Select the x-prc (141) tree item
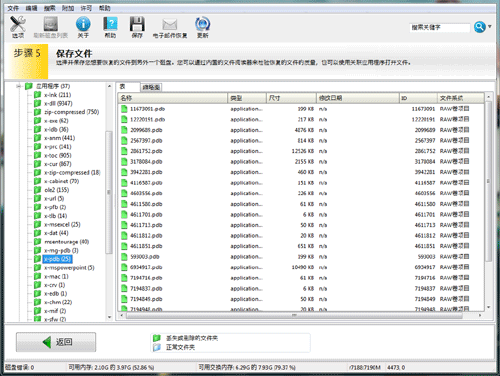This screenshot has width=500, height=376. click(57, 147)
